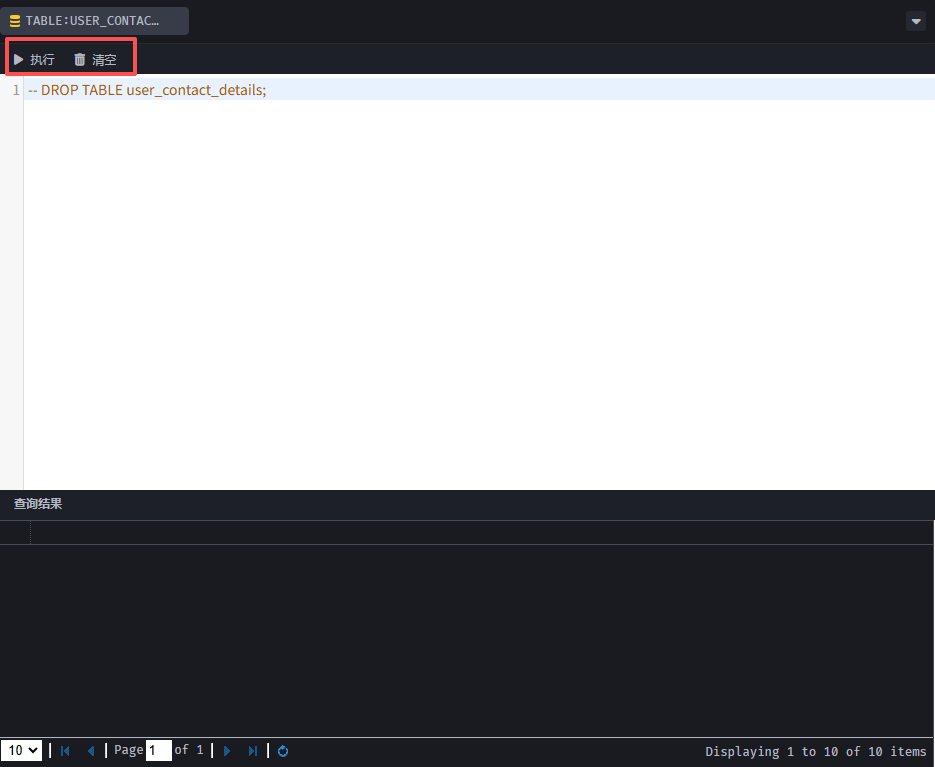Click line number 1 in the editor gutter
Viewport: 935px width, 767px height.
pos(15,90)
